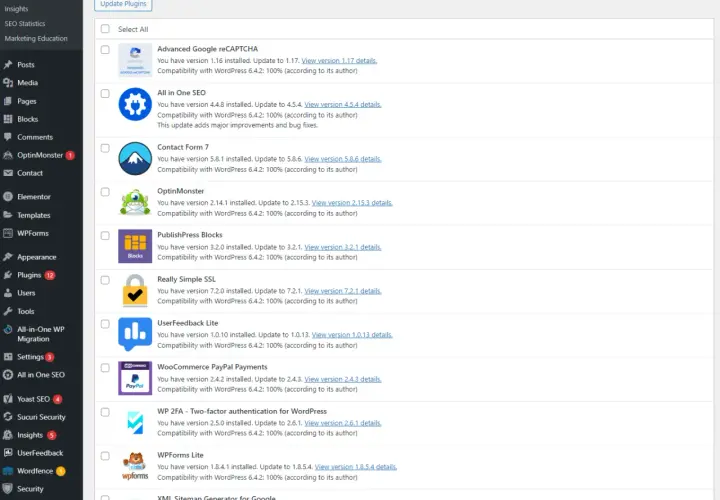Tick the Advanced Google reCAPTCHA checkbox
The image size is (720, 500).
(x=105, y=50)
